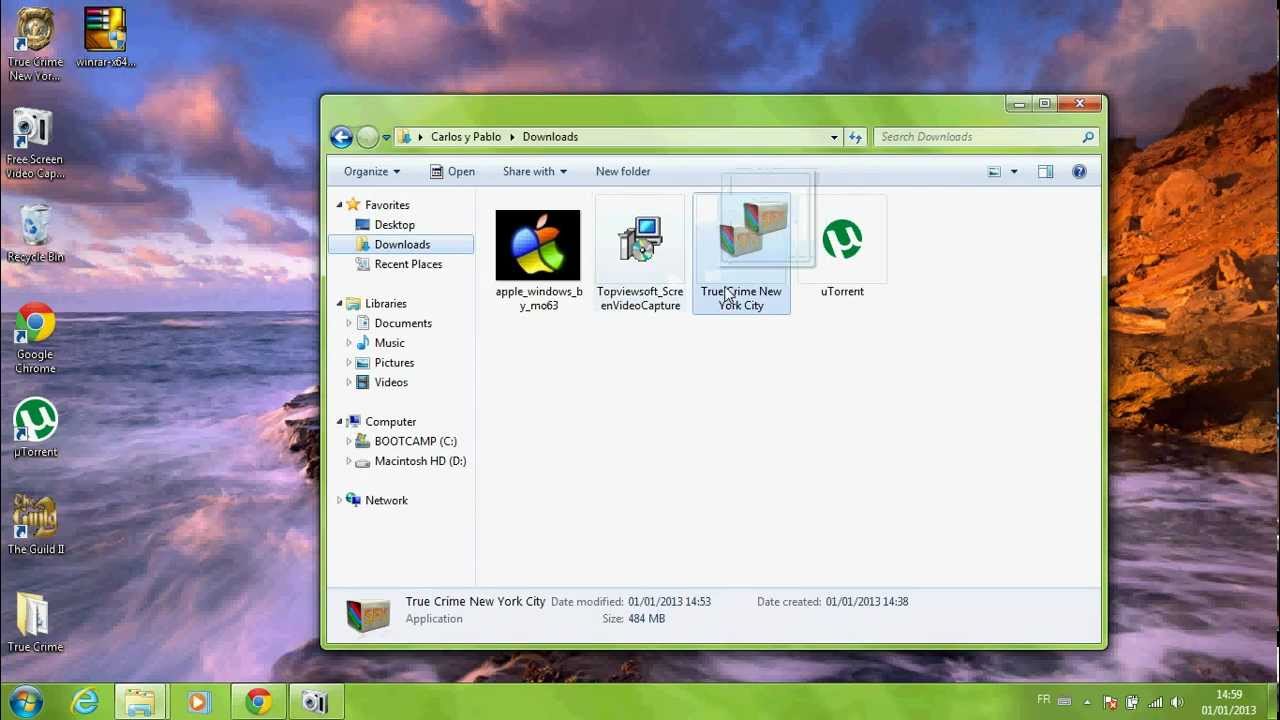Click the Open toolbar button
This screenshot has height=720, width=1280.
(452, 172)
